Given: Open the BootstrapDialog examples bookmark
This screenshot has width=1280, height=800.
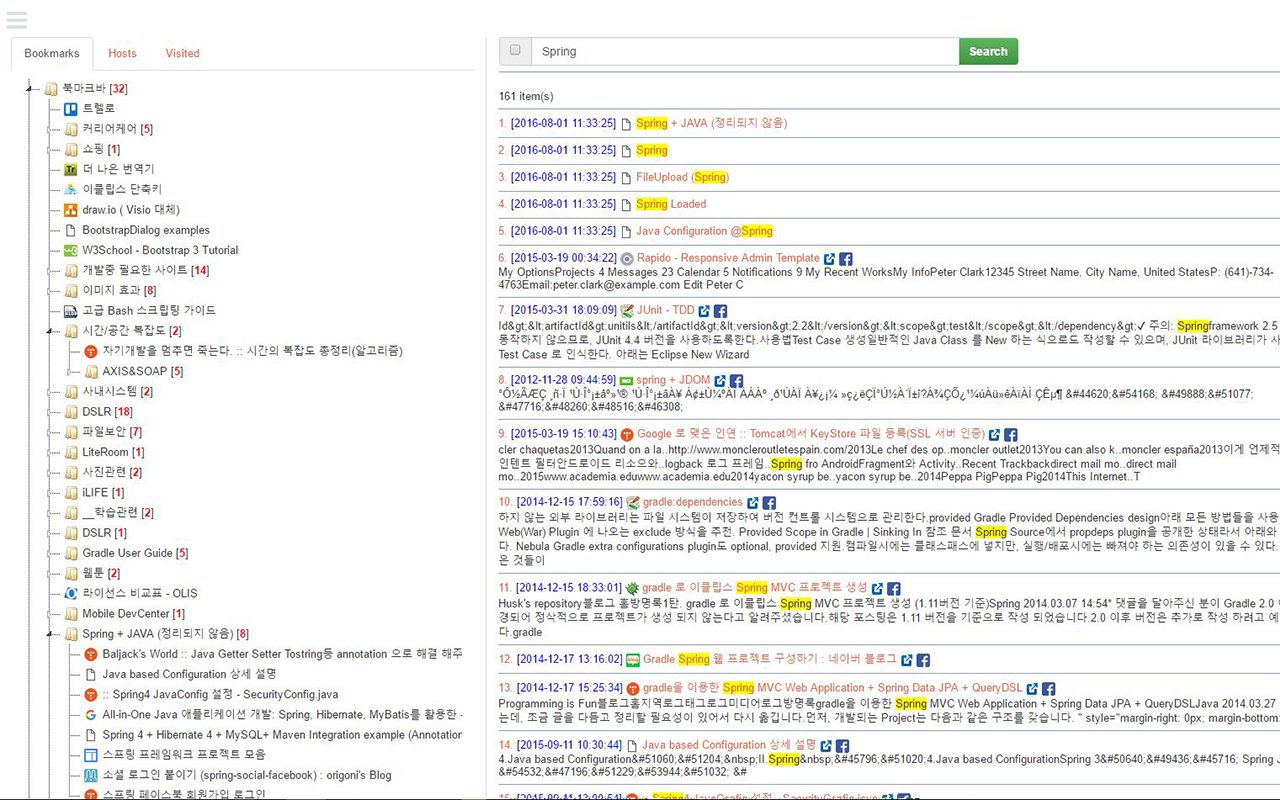Looking at the screenshot, I should 146,230.
